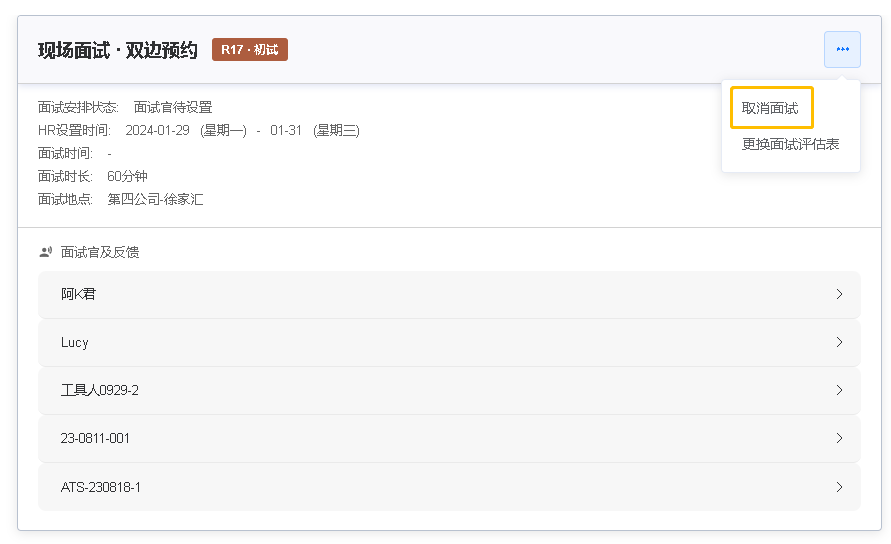Expand the chevron on 阿K君 row

(839, 294)
